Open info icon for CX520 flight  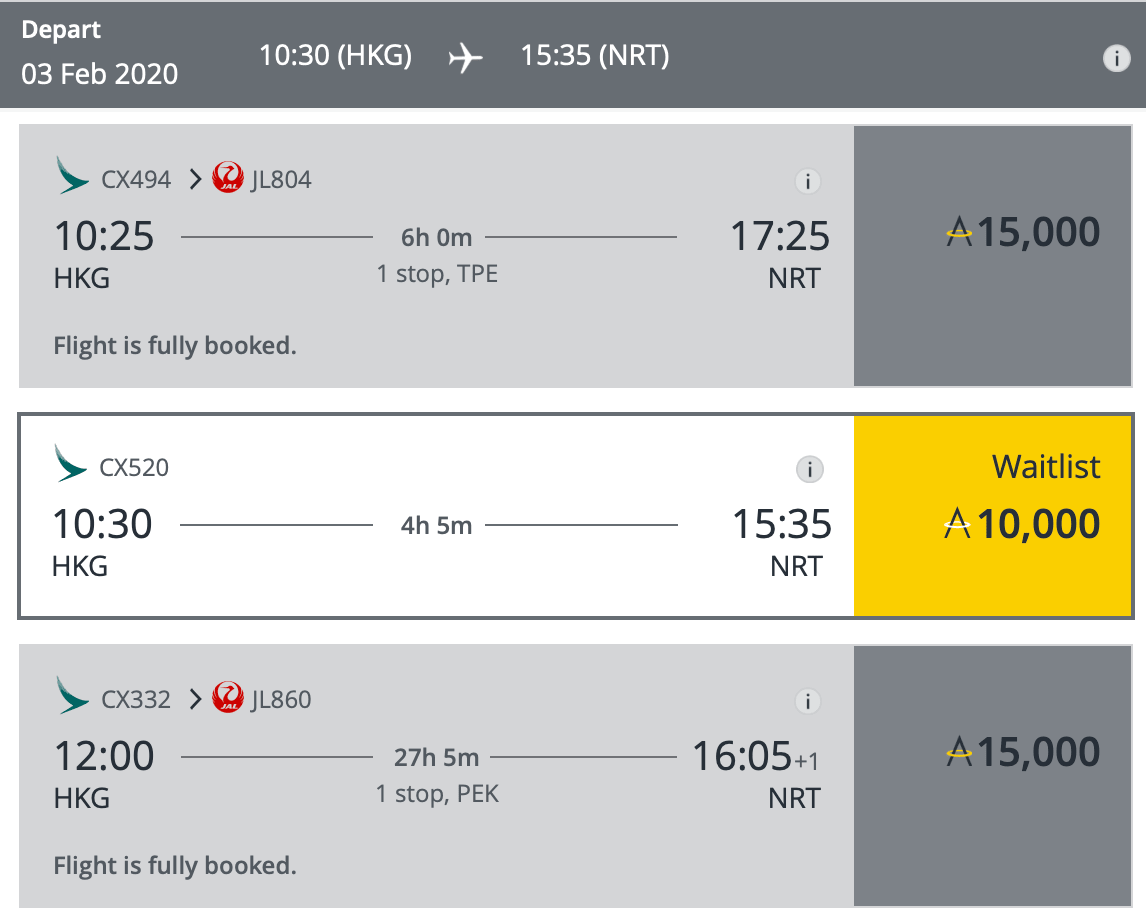(x=809, y=469)
